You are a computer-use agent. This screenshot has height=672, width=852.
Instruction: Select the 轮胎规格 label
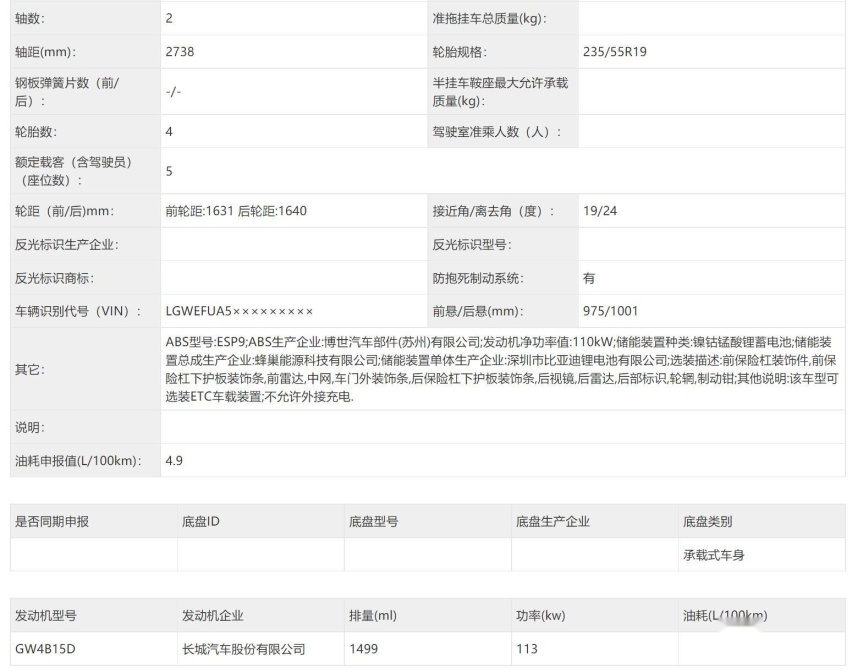459,52
